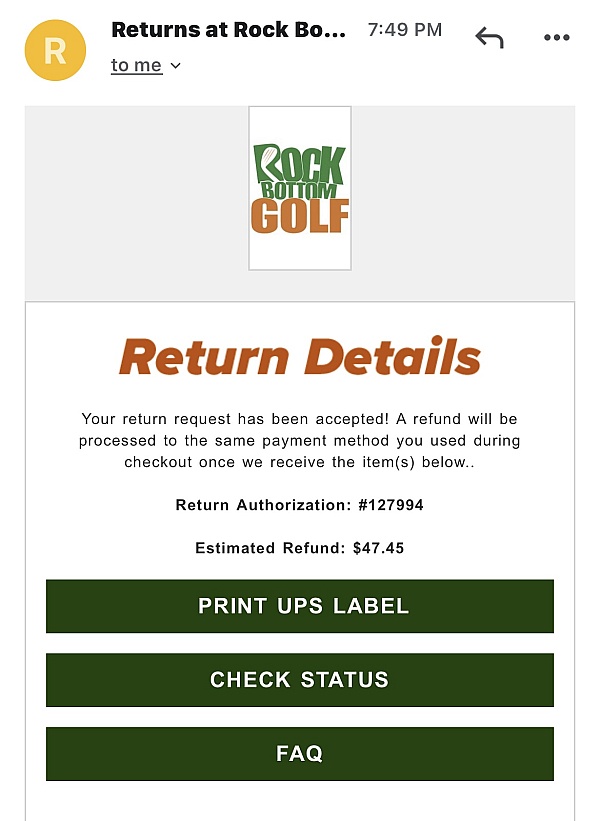Tap the reply arrow icon
This screenshot has width=600, height=821.
click(489, 38)
